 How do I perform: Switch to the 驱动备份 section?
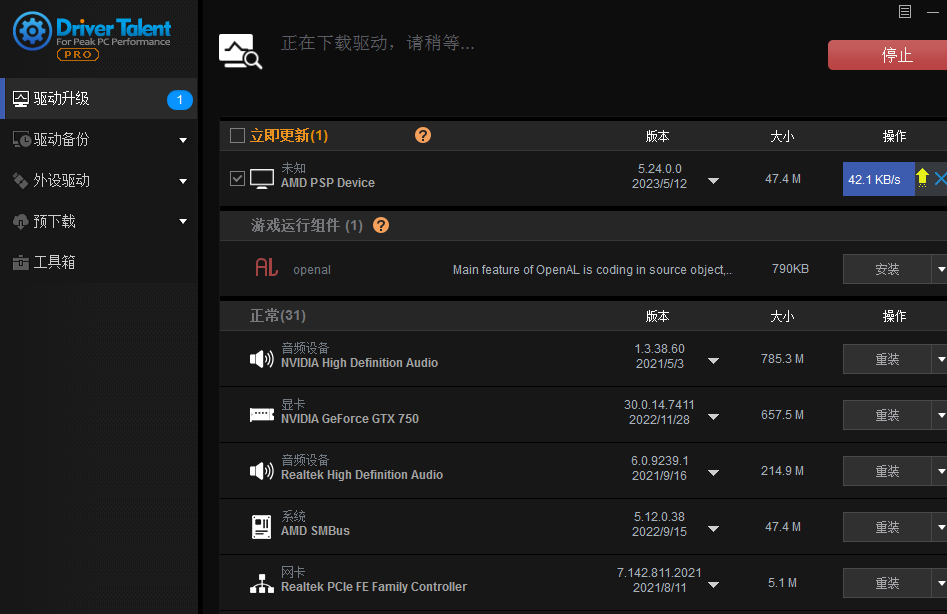point(99,139)
